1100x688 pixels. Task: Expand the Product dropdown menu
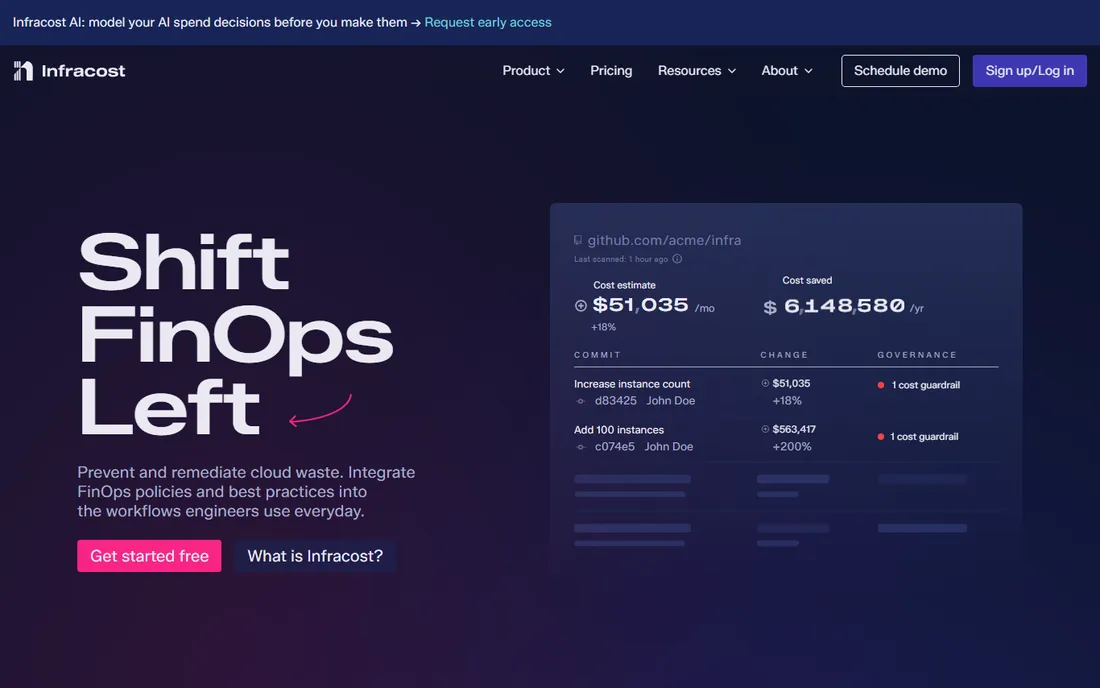tap(533, 71)
